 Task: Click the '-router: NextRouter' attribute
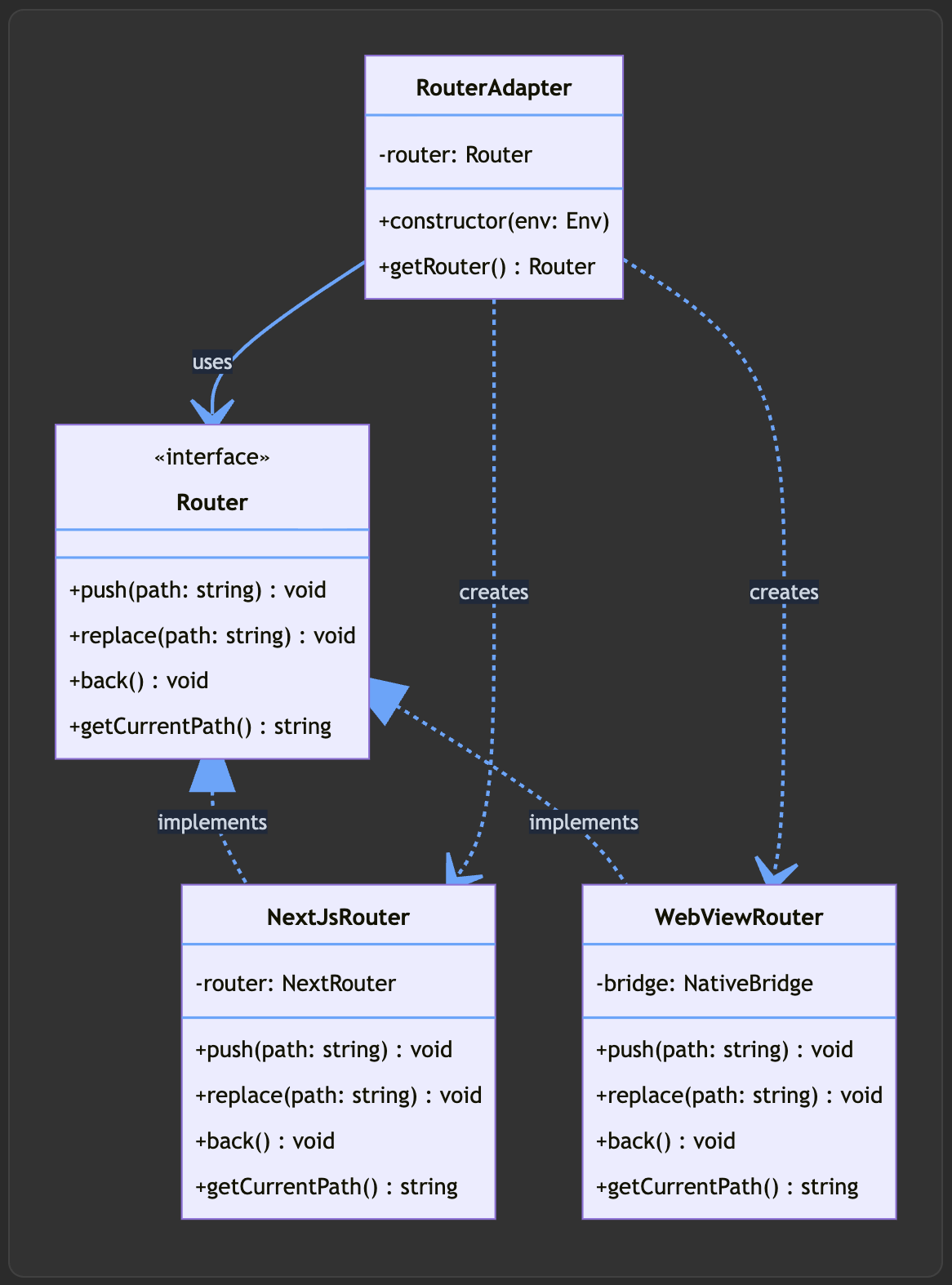296,984
